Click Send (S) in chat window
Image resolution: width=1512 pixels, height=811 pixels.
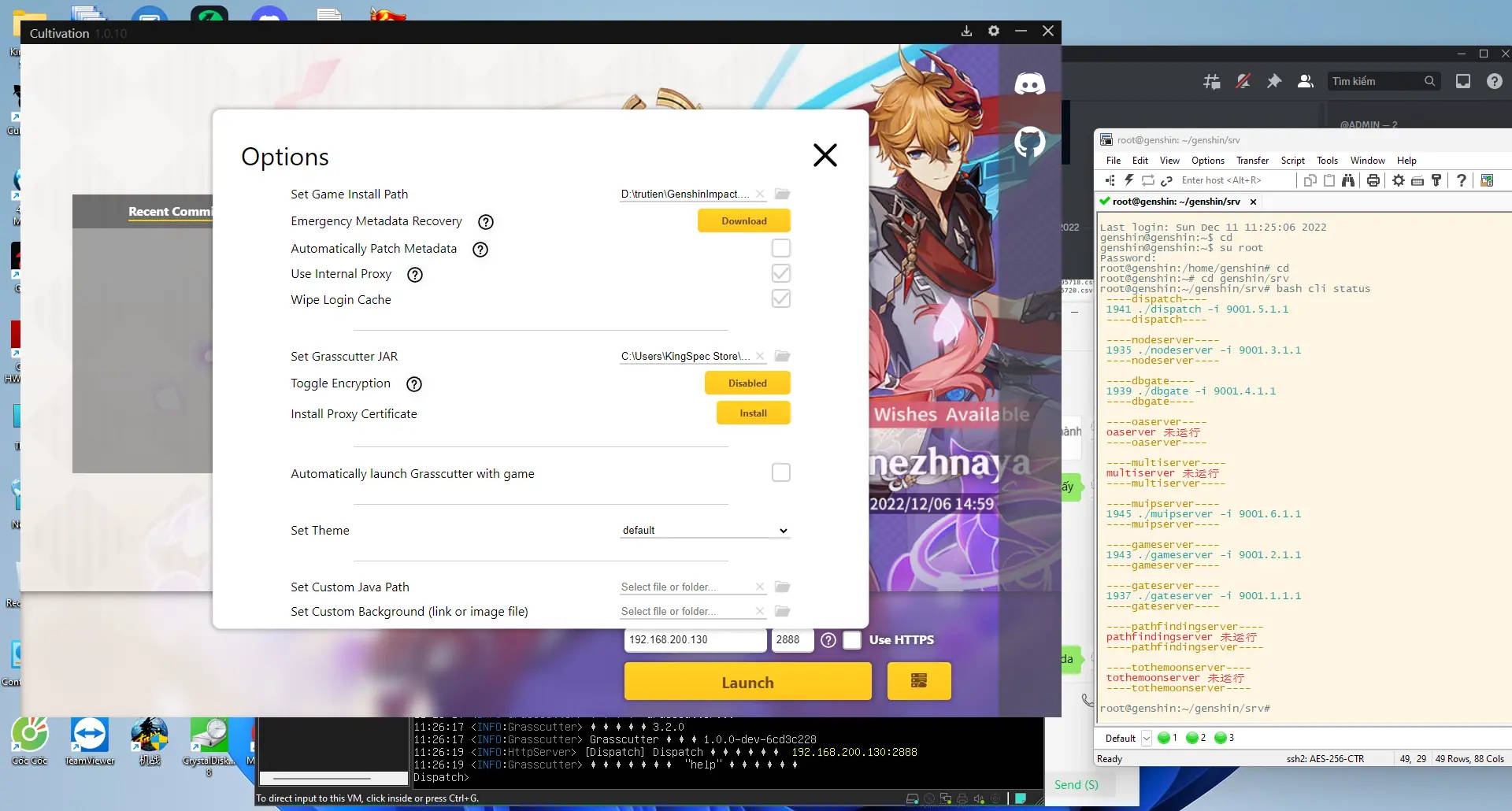pyautogui.click(x=1076, y=785)
